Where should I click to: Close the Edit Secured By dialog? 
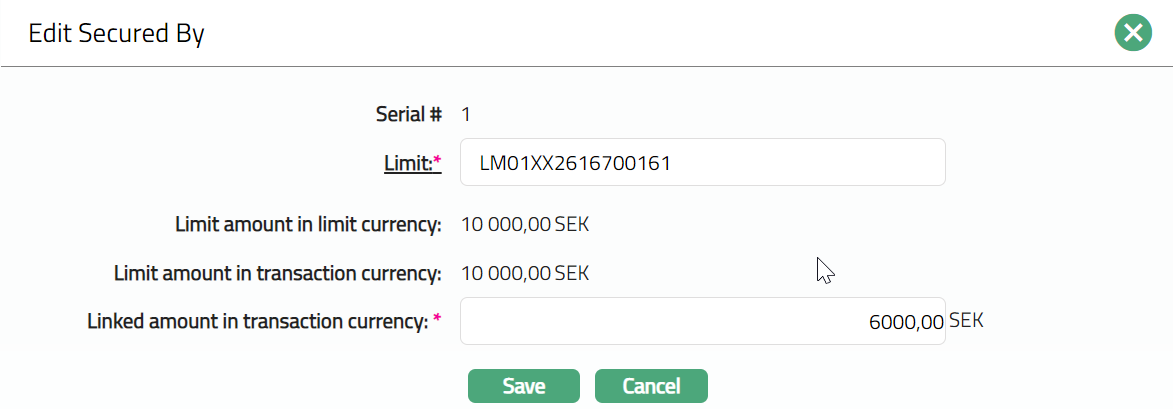click(1133, 33)
